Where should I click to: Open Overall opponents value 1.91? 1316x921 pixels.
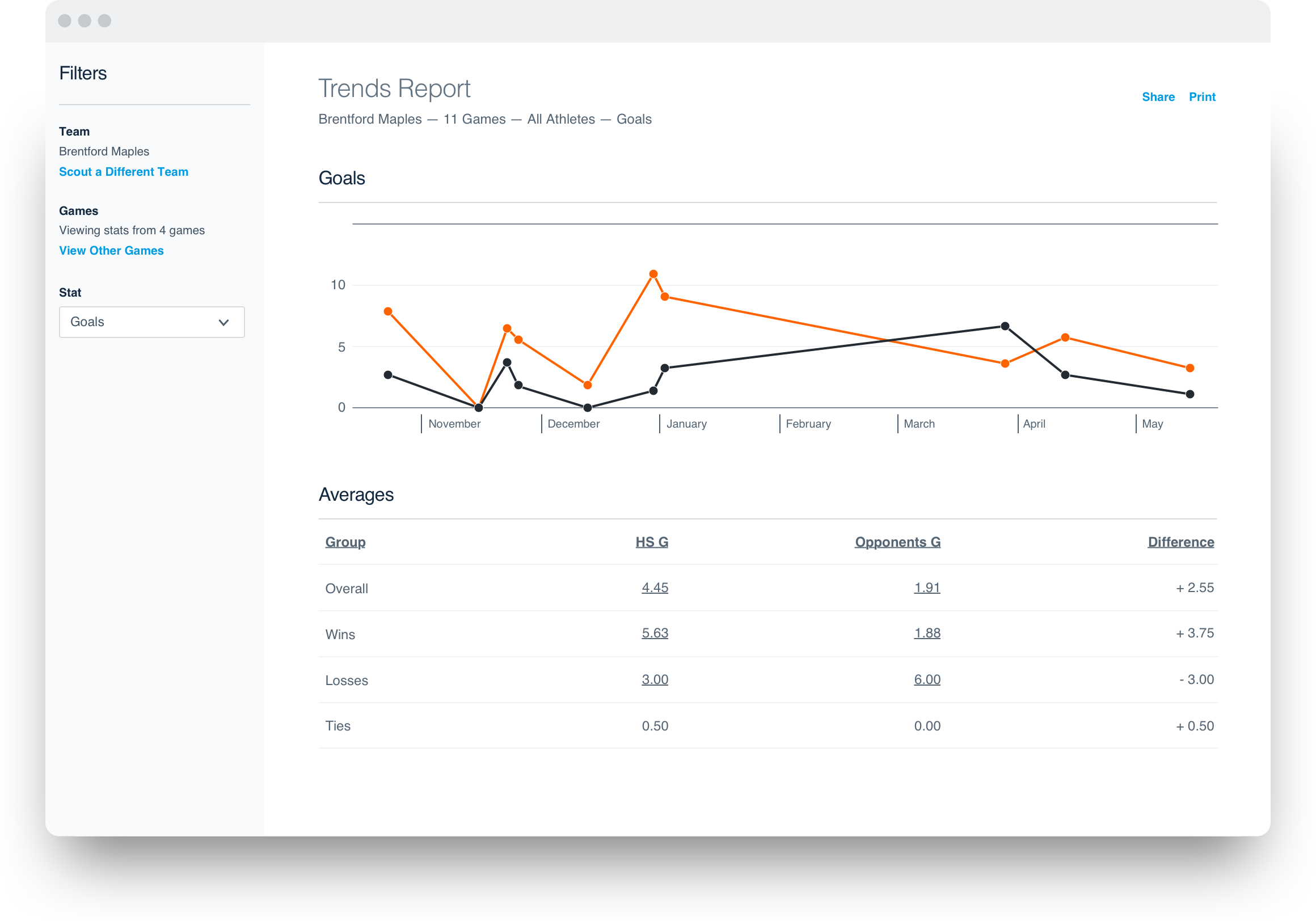click(927, 588)
